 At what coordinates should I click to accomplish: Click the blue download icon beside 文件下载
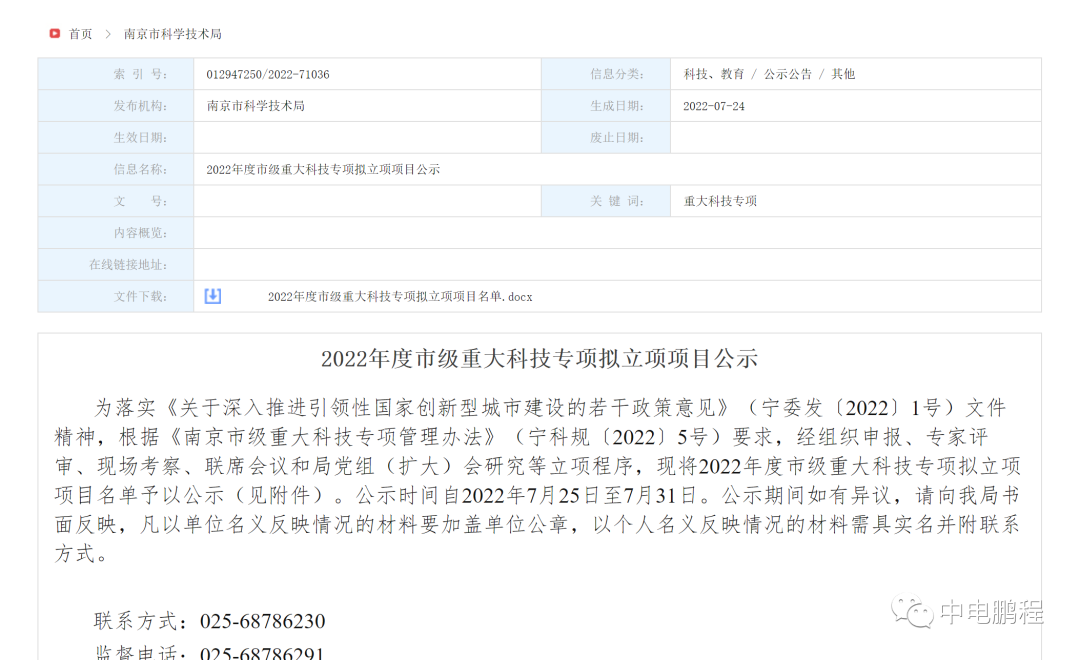pyautogui.click(x=211, y=296)
